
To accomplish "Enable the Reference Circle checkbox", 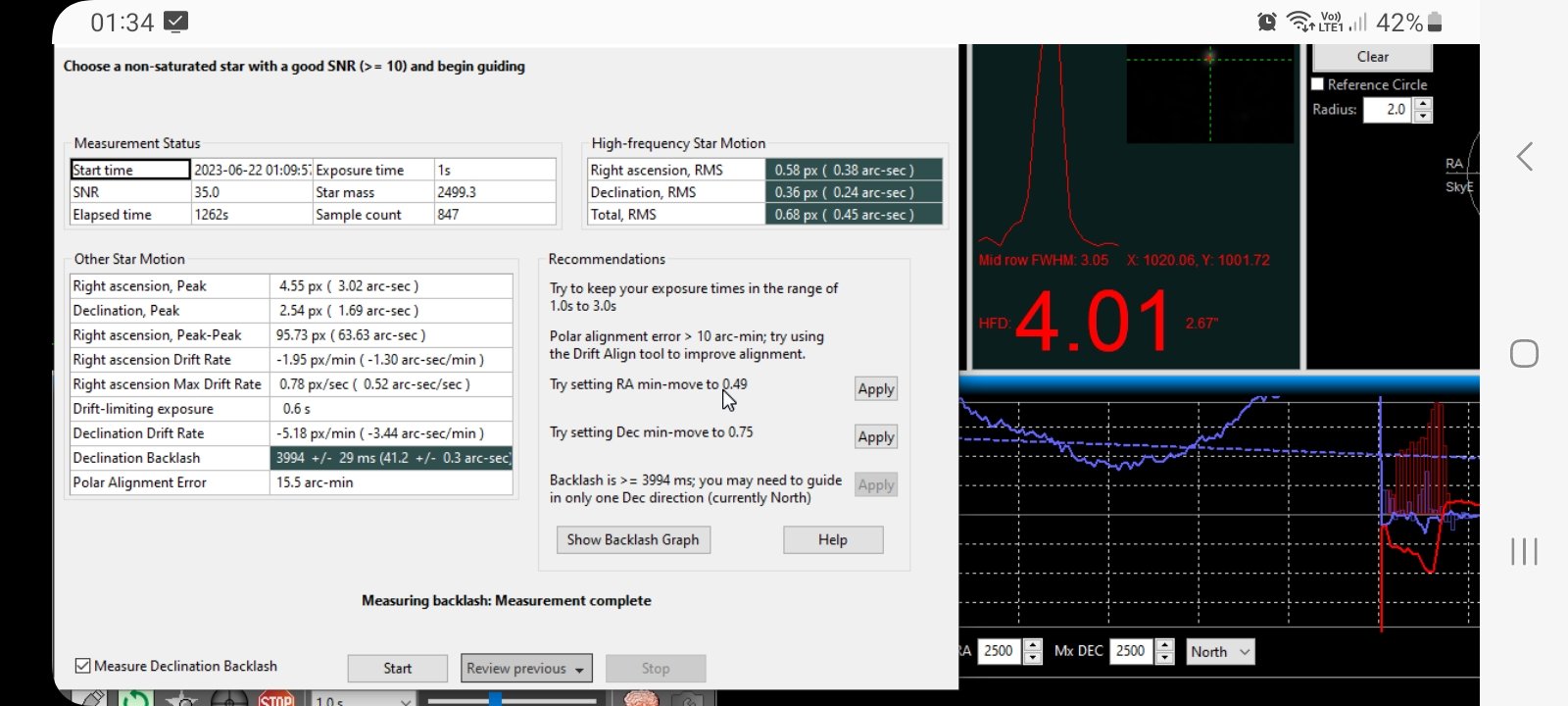I will (1318, 84).
